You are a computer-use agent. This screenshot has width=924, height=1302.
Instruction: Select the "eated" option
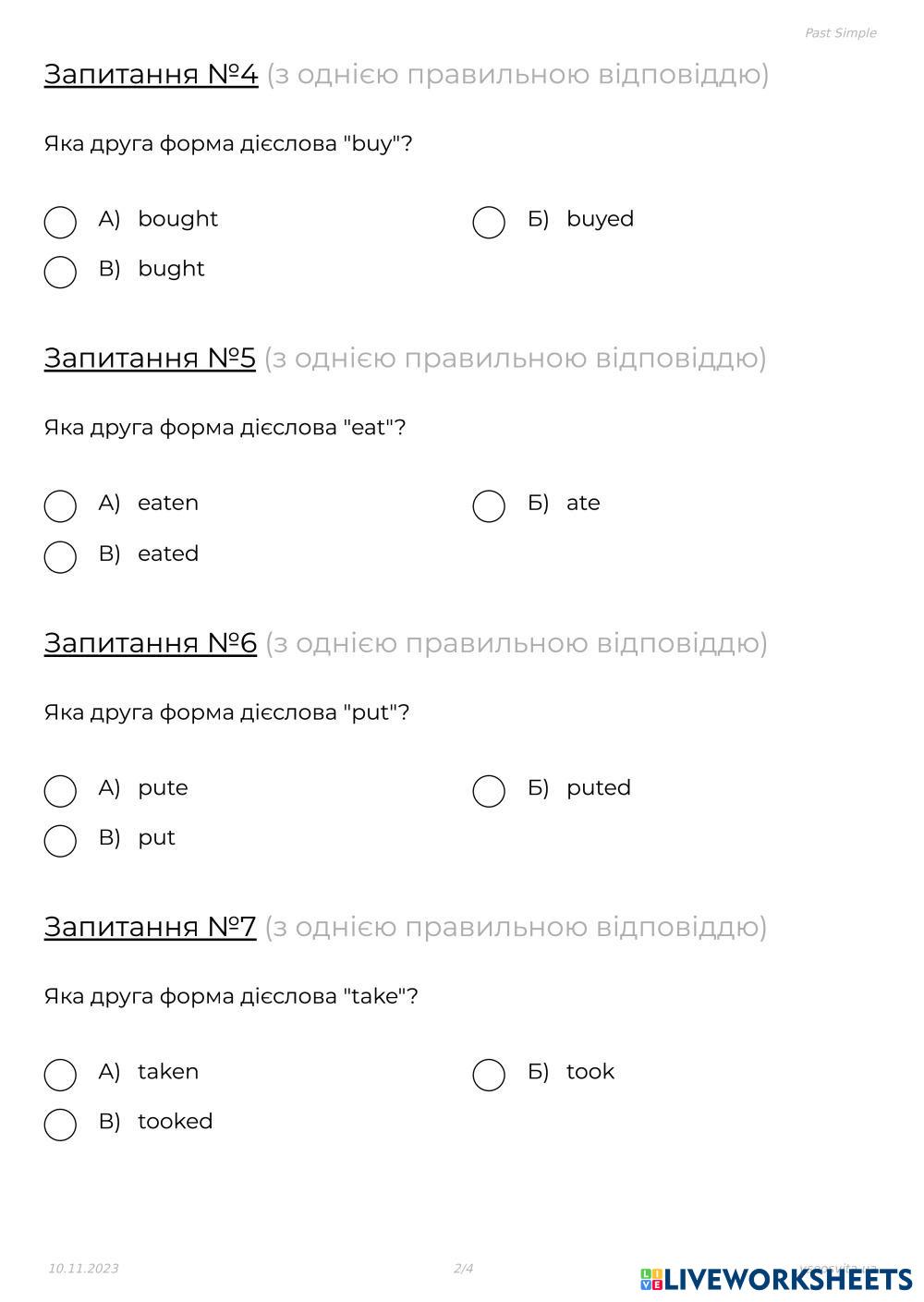coord(60,556)
